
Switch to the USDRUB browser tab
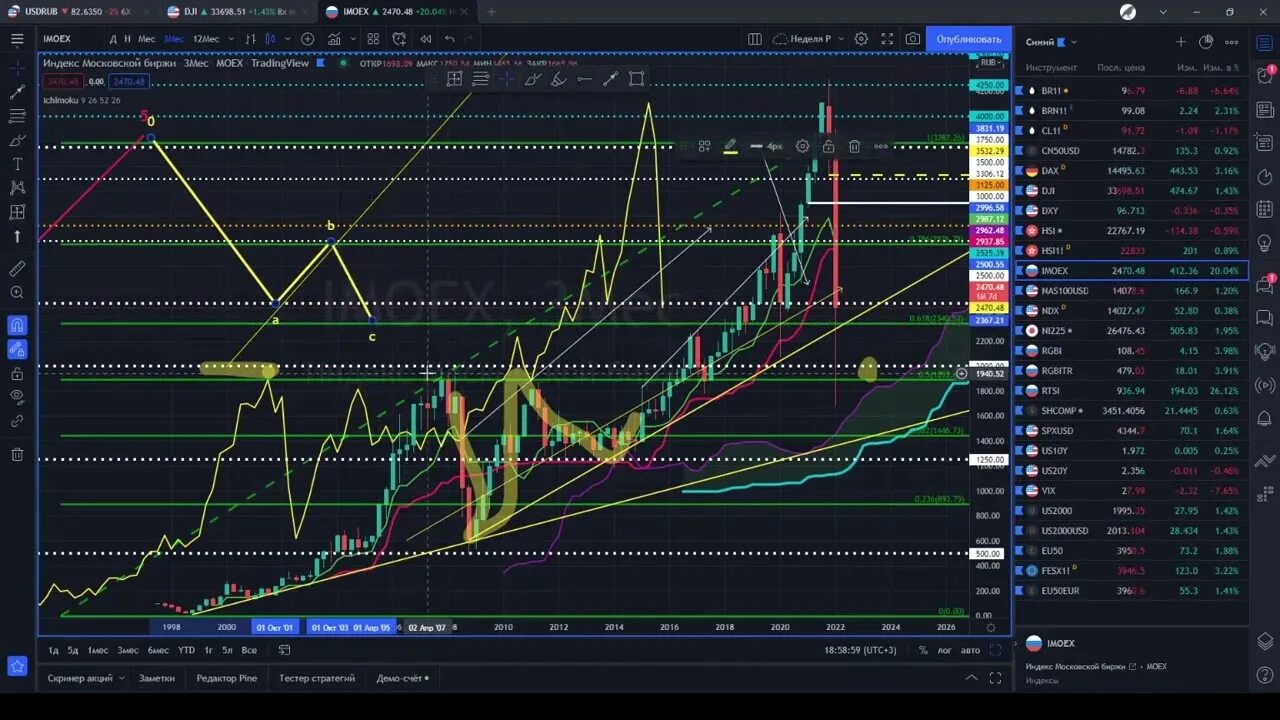[78, 11]
